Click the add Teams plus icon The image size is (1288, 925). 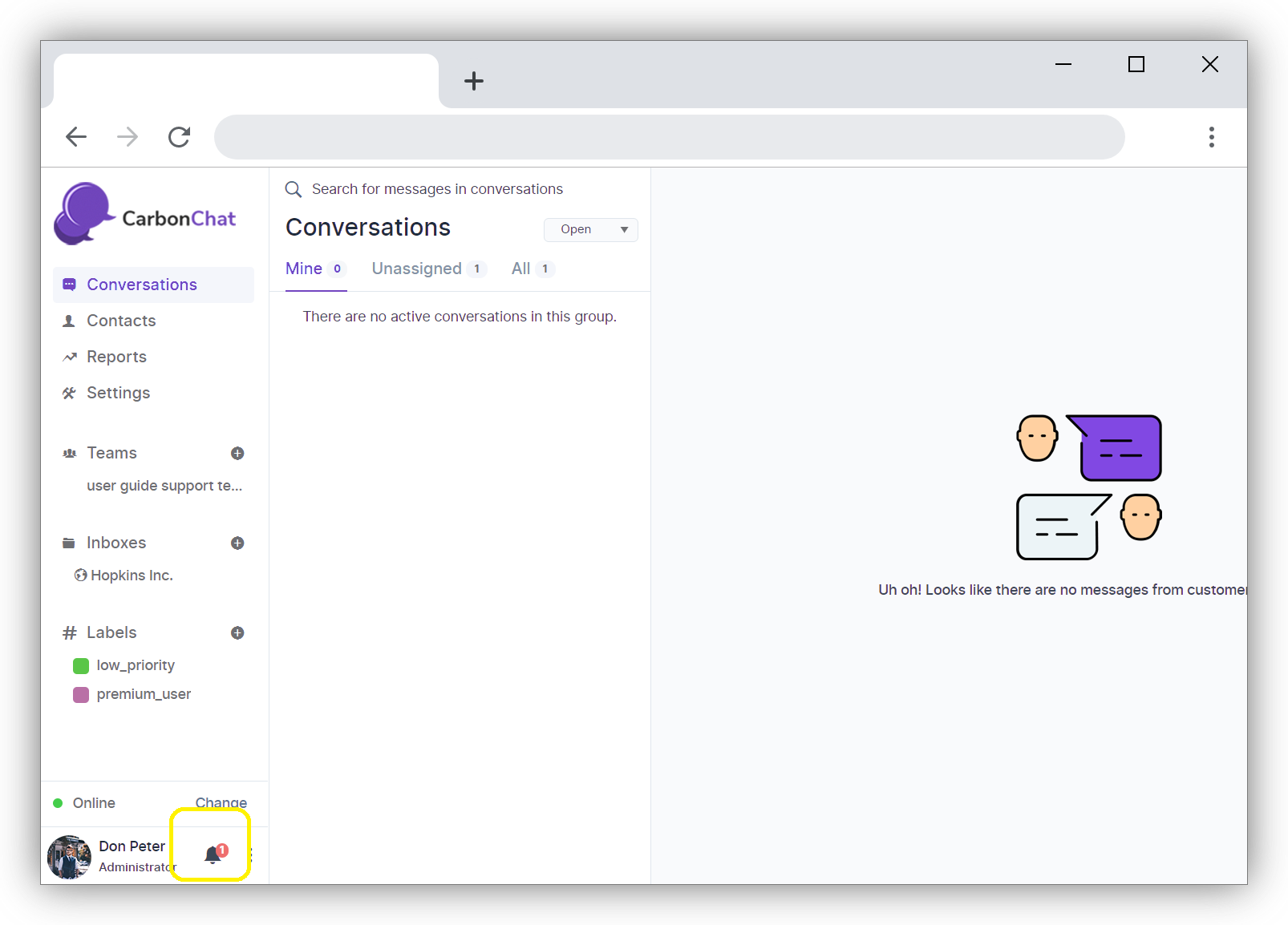pos(237,454)
